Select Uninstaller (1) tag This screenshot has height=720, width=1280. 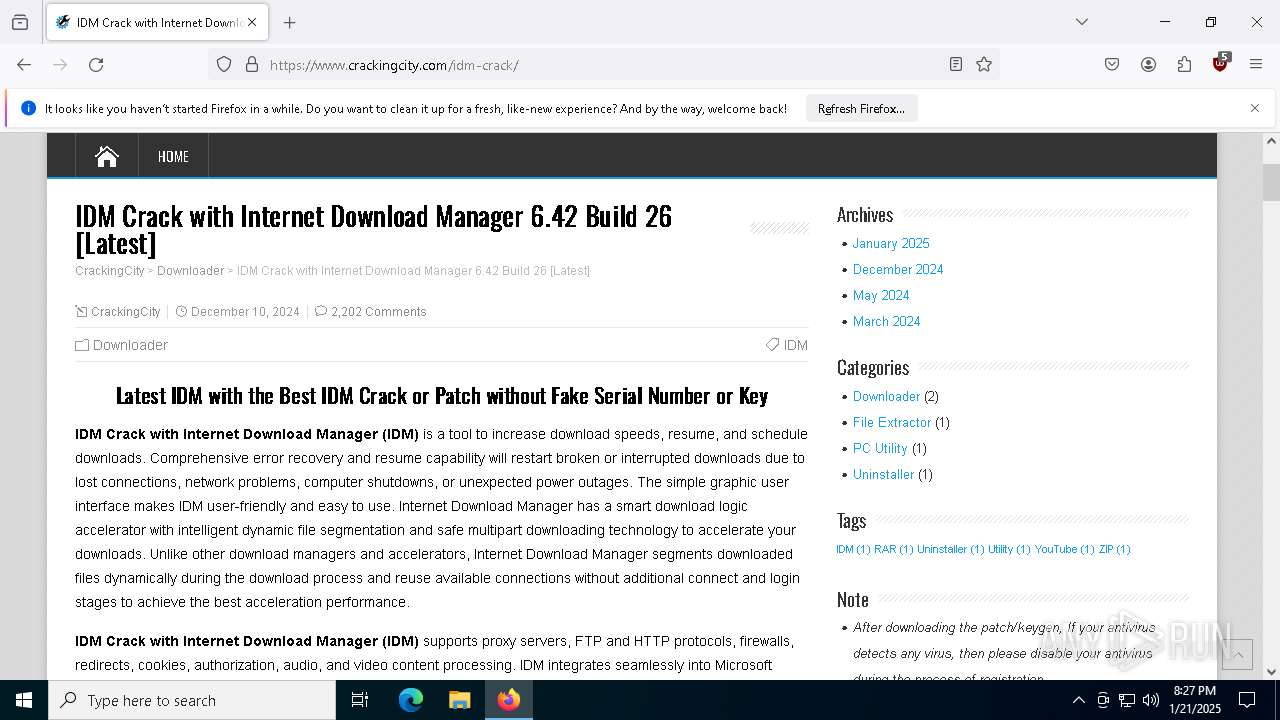[x=951, y=549]
